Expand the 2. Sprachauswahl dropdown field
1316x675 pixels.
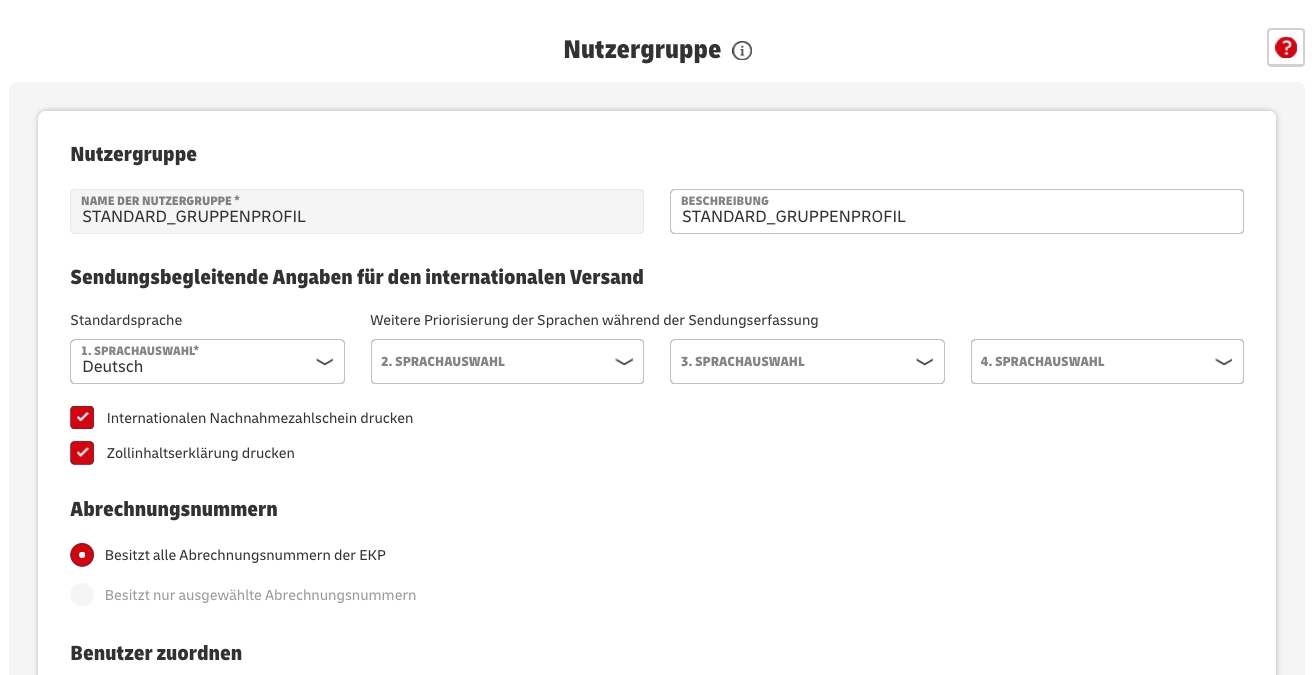[x=490, y=362]
